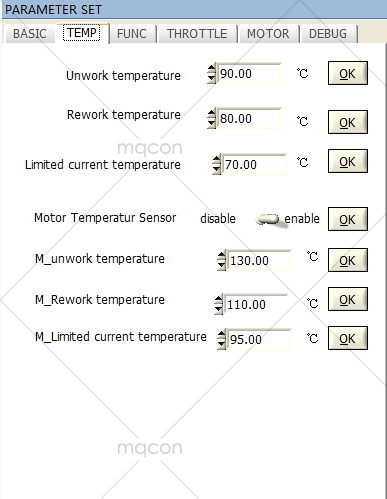This screenshot has height=499, width=387.
Task: Click the Limited current temperature stepper
Action: click(216, 164)
